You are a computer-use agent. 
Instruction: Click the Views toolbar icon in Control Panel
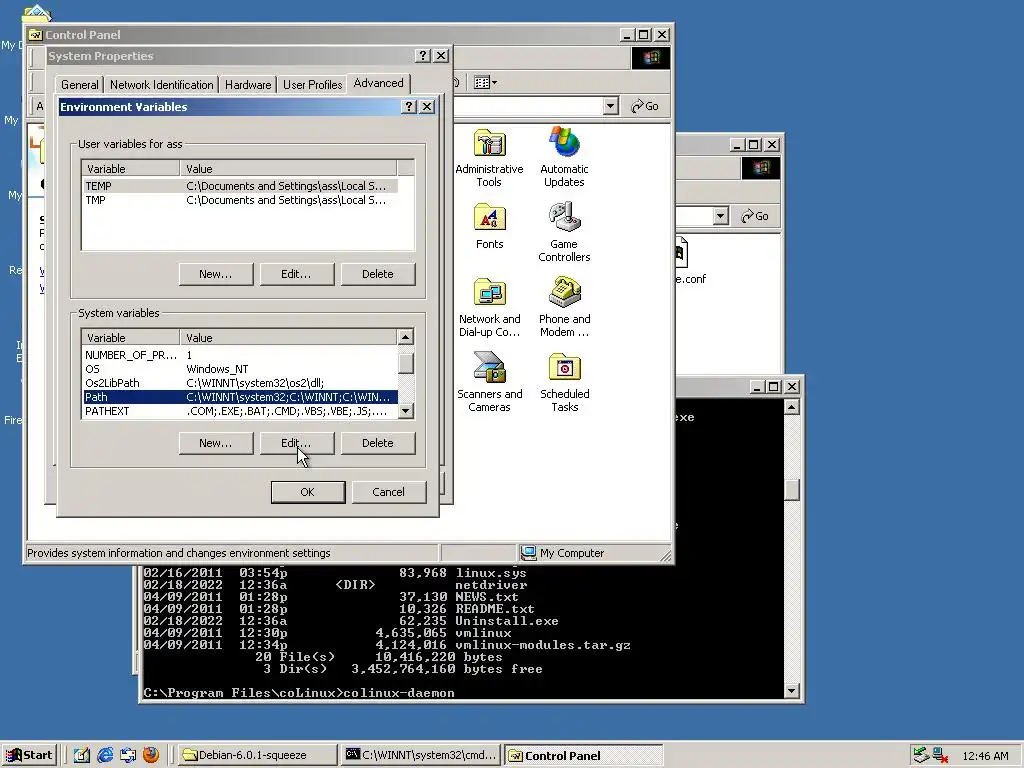pyautogui.click(x=485, y=82)
